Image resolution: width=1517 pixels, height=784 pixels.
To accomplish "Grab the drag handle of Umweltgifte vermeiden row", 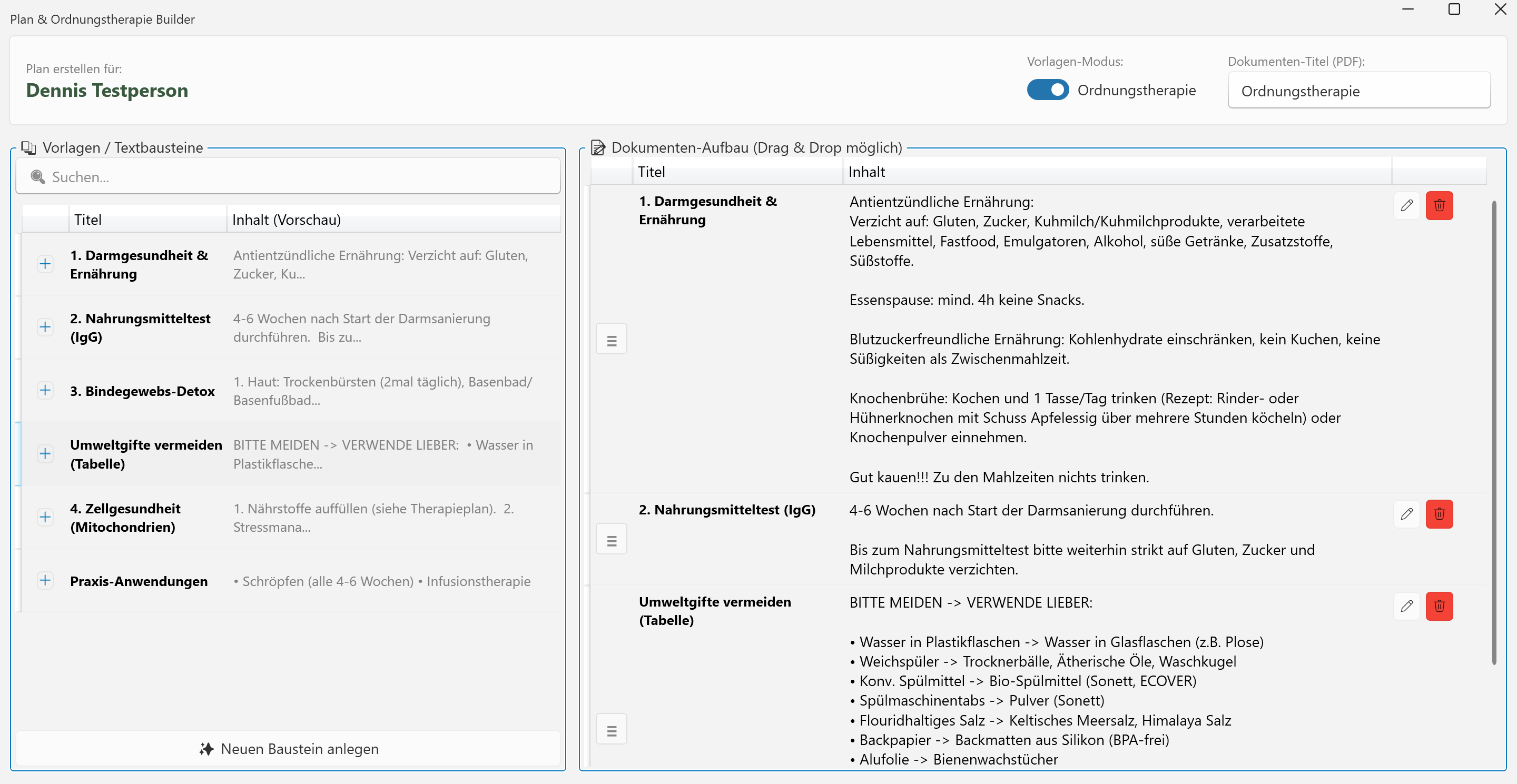I will (611, 729).
